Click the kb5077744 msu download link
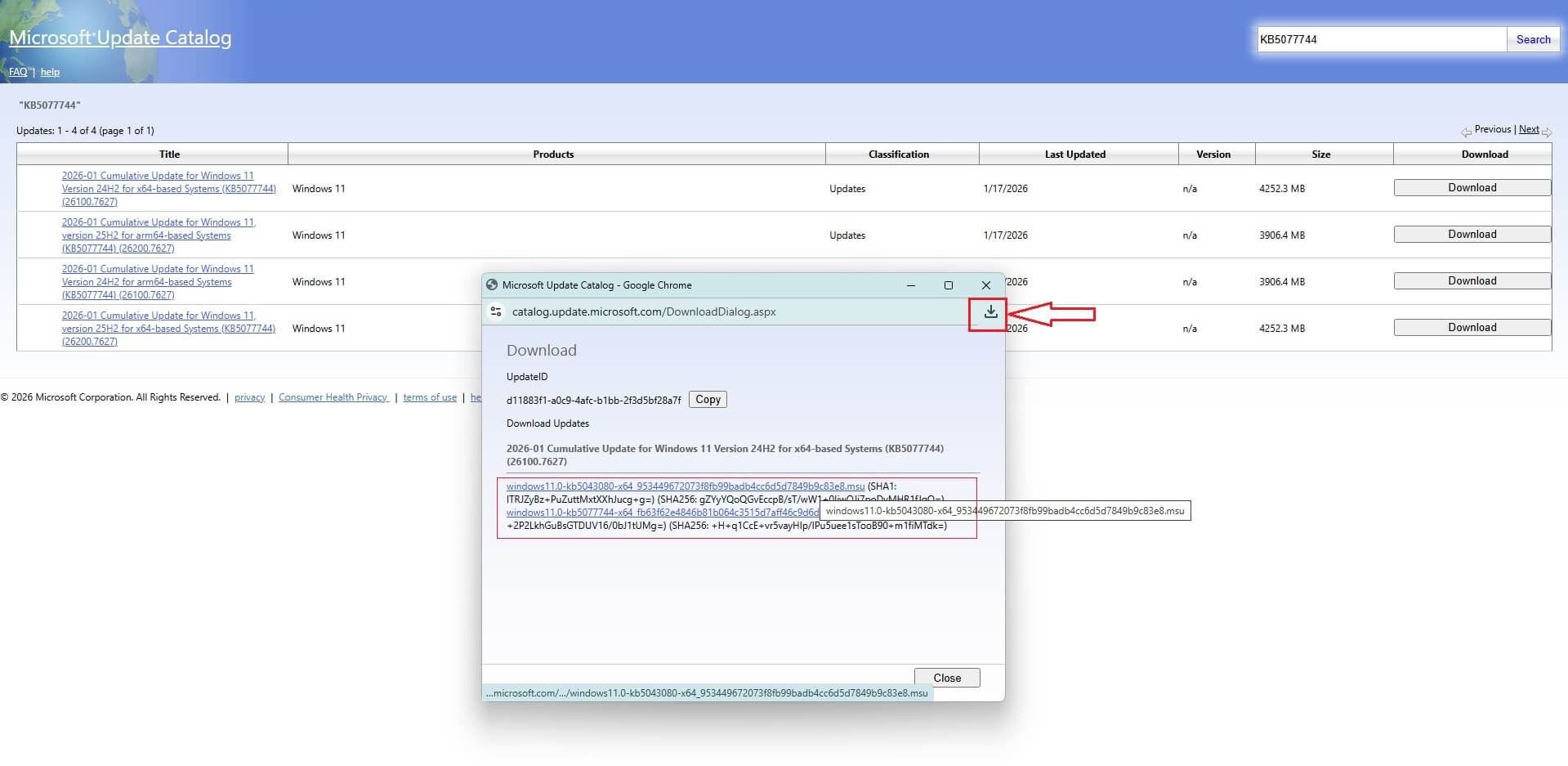This screenshot has height=766, width=1568. (662, 513)
